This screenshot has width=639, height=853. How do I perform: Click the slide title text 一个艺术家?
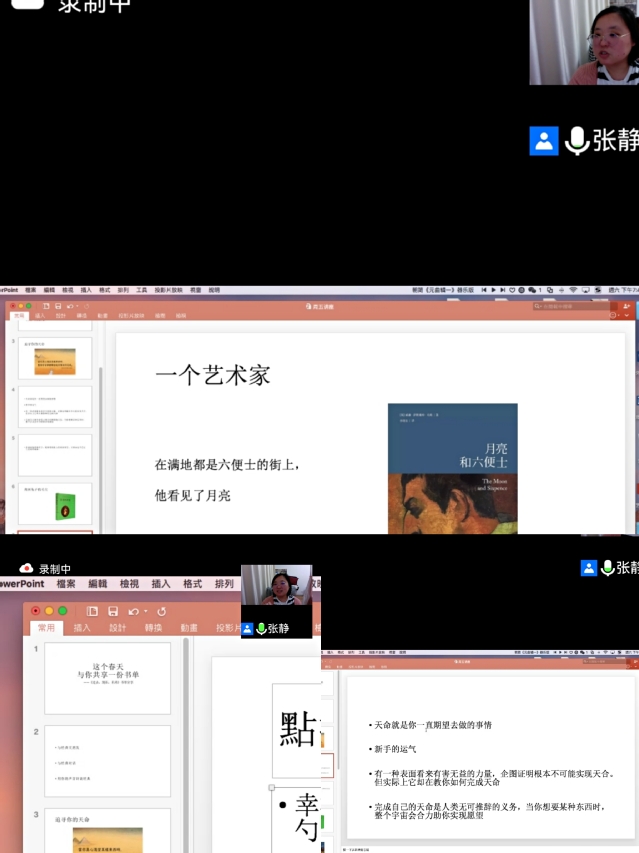(212, 374)
